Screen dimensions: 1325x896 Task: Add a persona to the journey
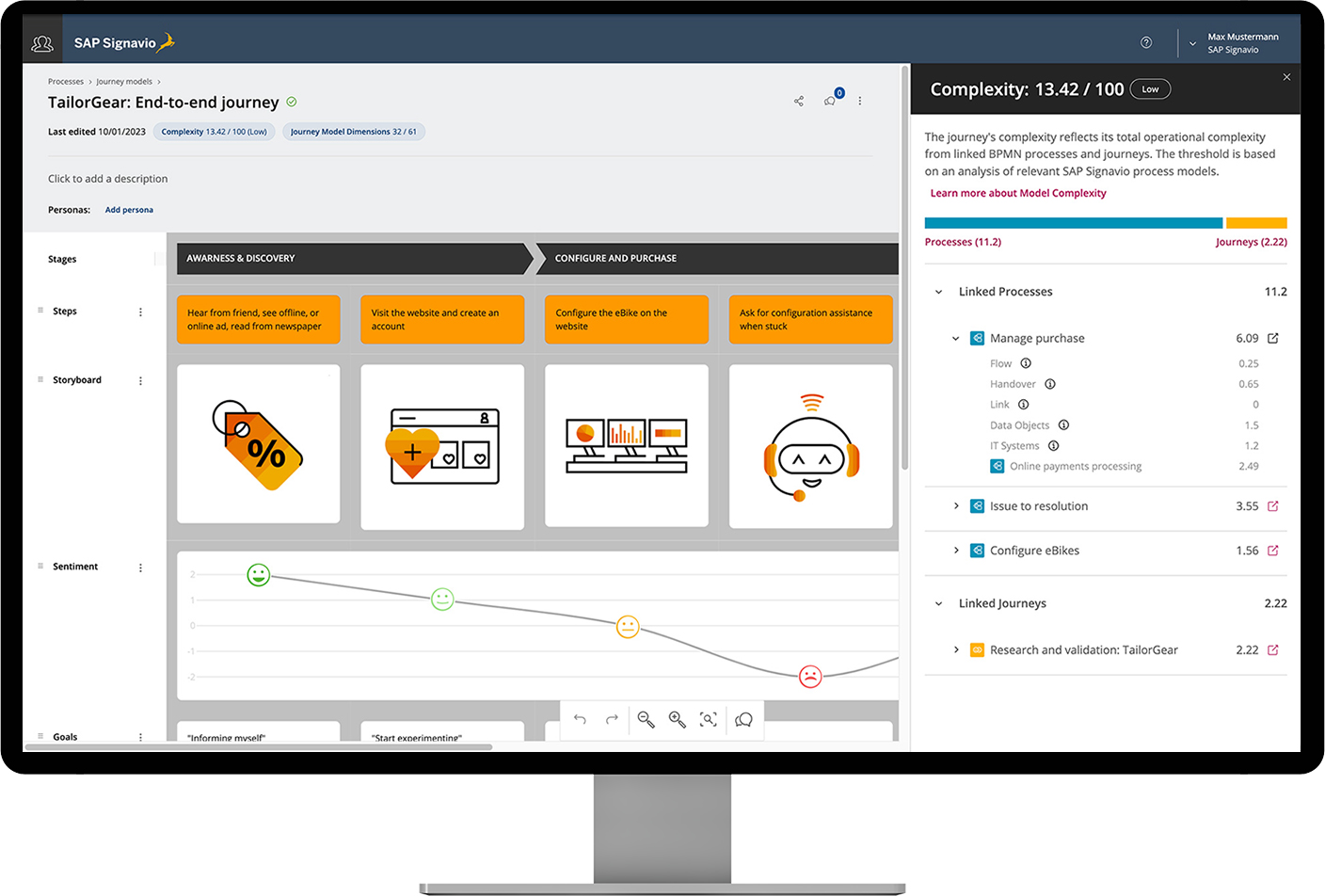tap(129, 209)
